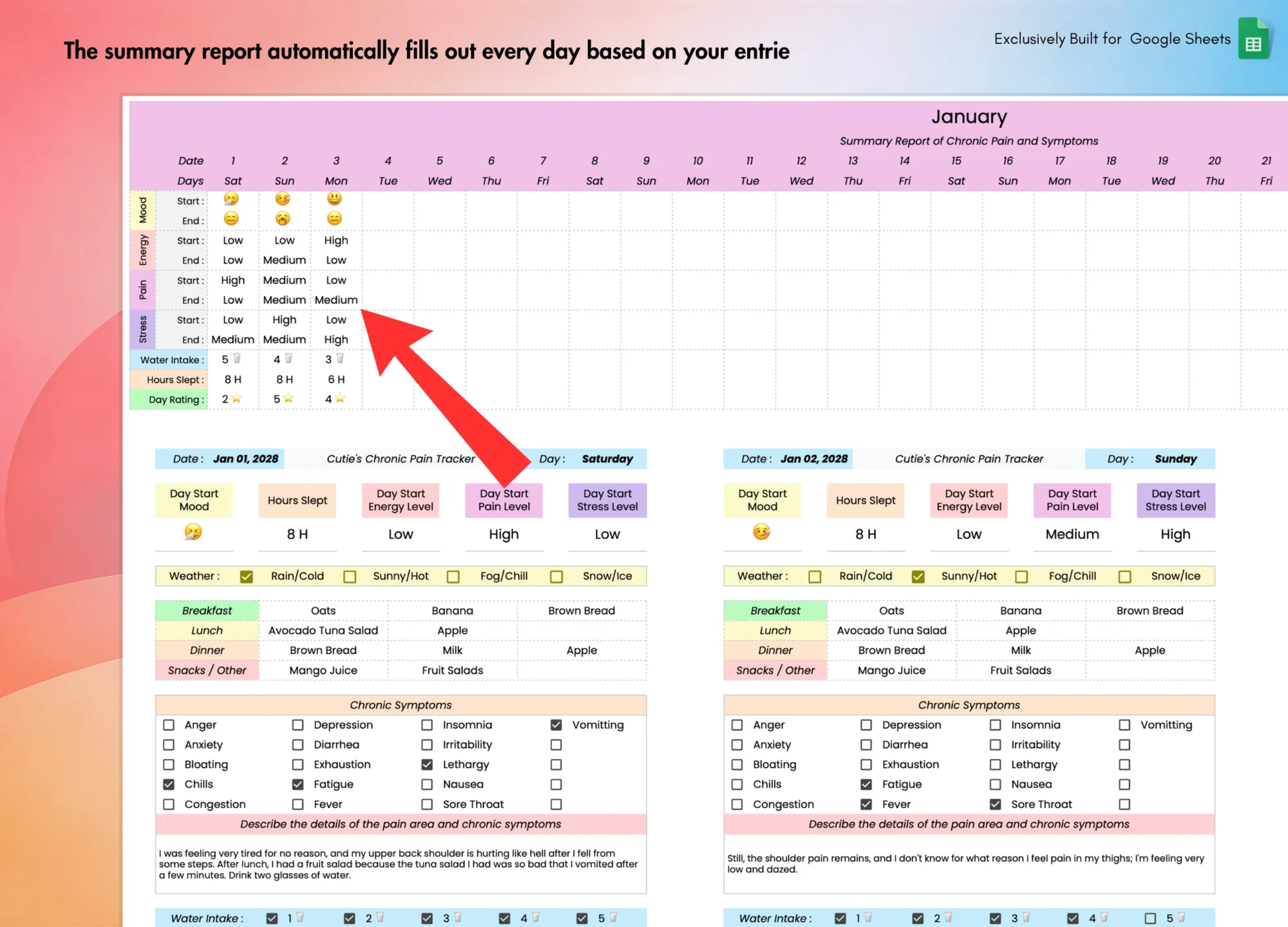The image size is (1288, 927).
Task: Click the Sun day-start mood emoji in summary
Action: click(283, 200)
